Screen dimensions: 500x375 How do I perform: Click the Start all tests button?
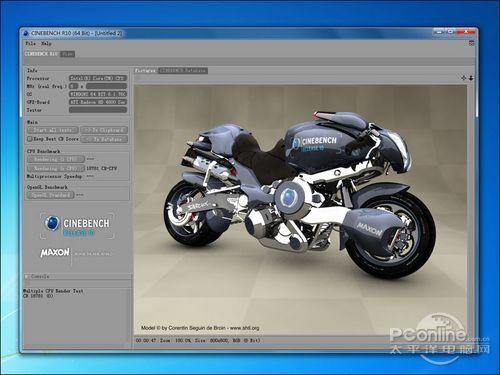[53, 130]
